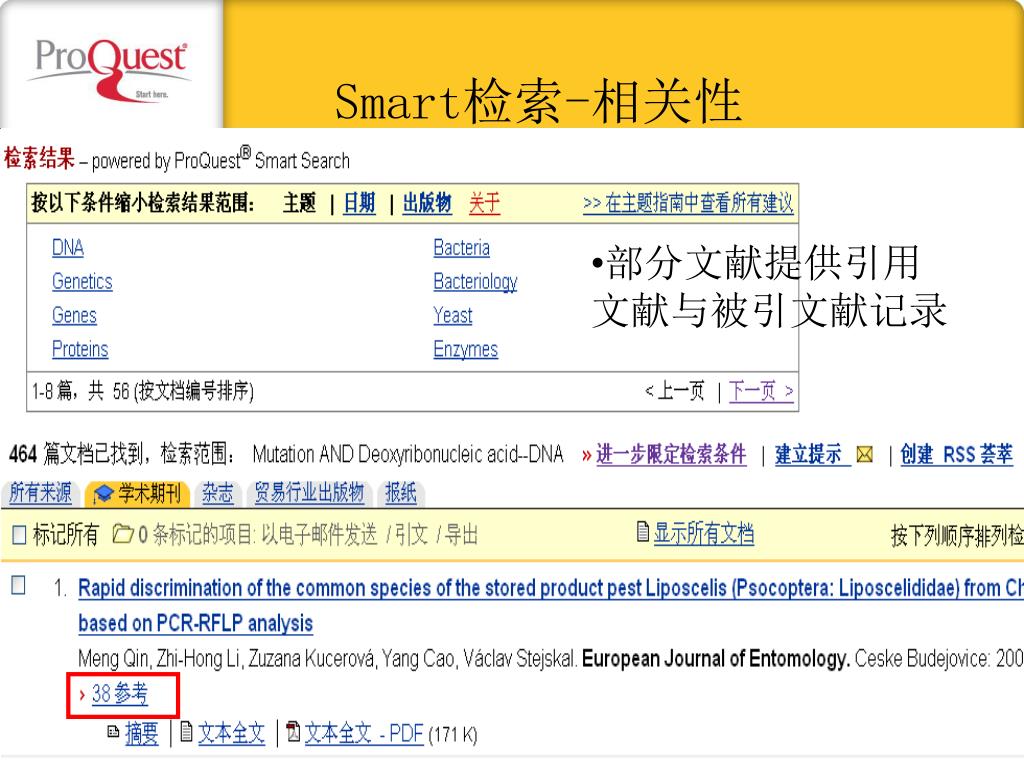Image resolution: width=1024 pixels, height=768 pixels.
Task: Open 在主题指南中查看所有建议 link
Action: 688,203
